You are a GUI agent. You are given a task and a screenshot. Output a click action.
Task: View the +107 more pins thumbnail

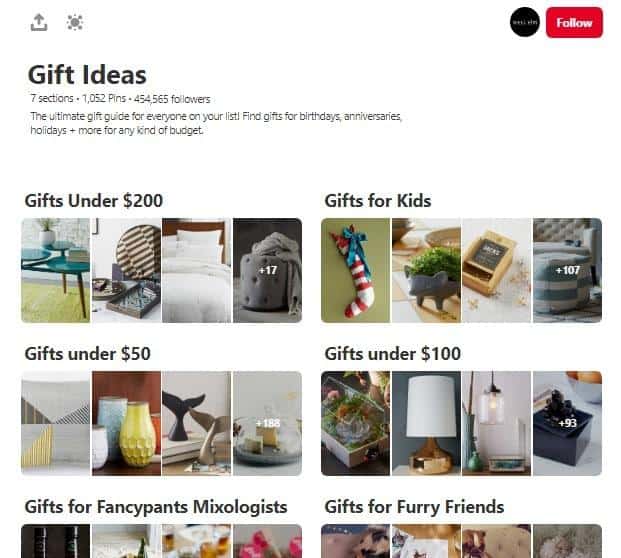click(567, 270)
